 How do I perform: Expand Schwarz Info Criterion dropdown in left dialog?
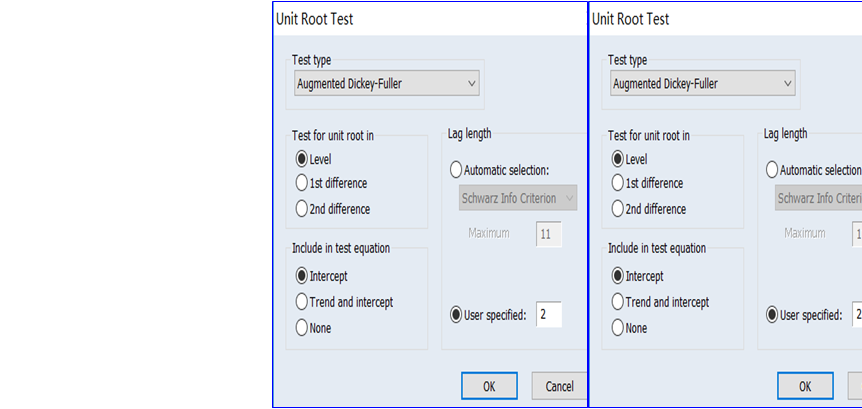(x=518, y=198)
